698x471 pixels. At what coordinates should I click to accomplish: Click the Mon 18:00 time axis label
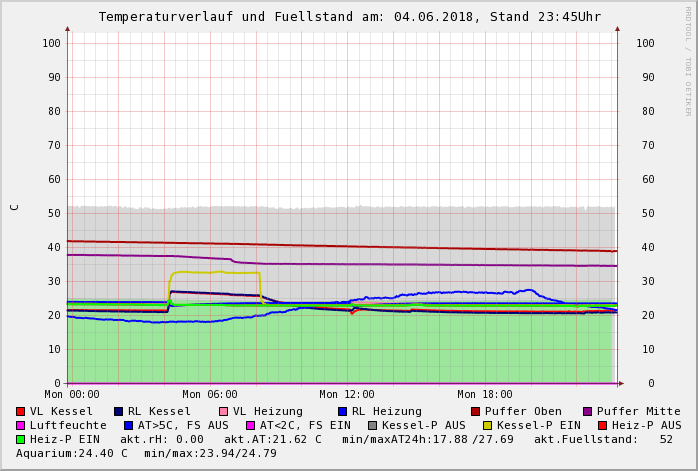click(x=485, y=395)
